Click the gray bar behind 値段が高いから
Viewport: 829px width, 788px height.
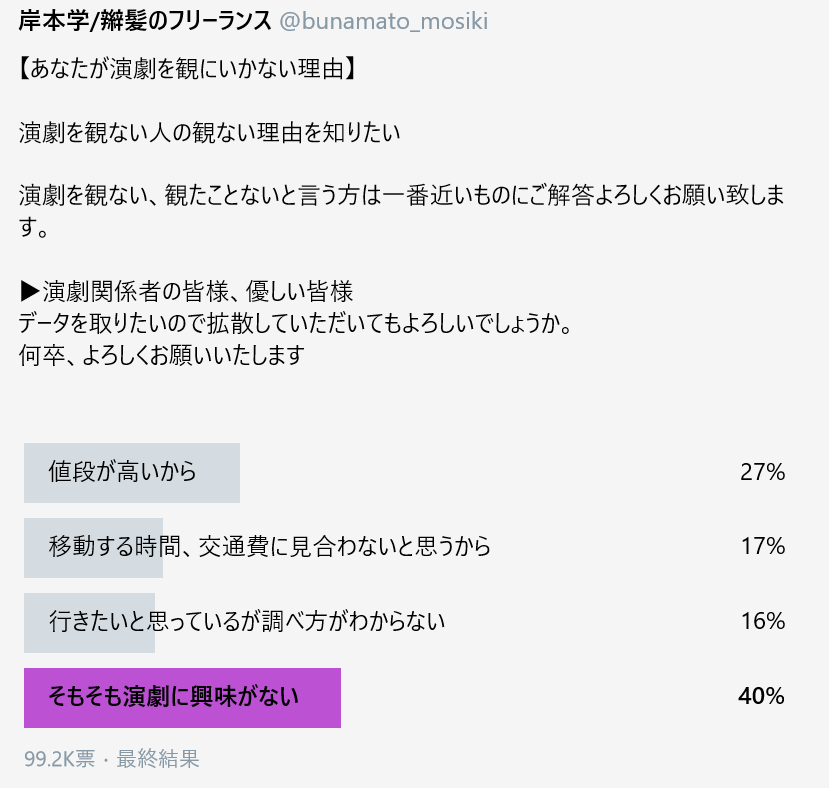click(x=132, y=473)
